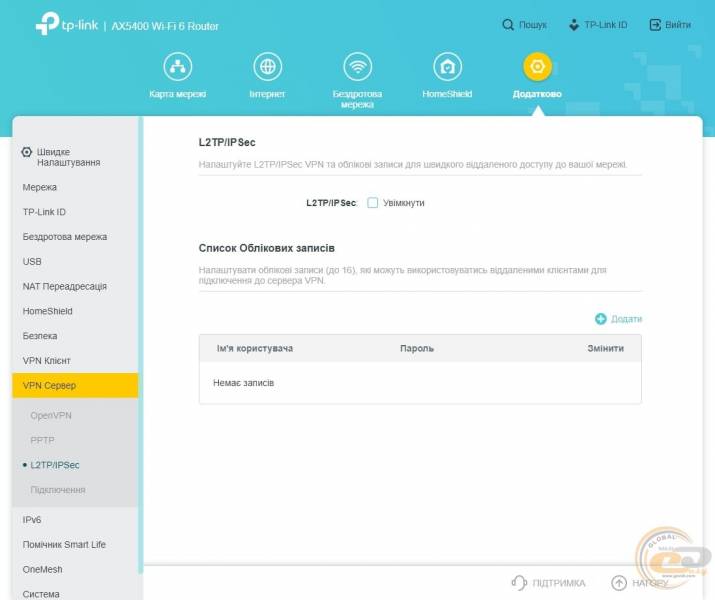Open the VPN Клієнт sidebar item
The image size is (715, 600).
tap(47, 360)
